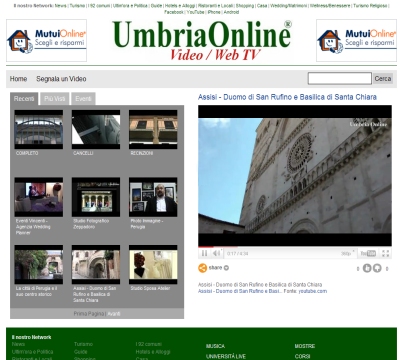Image resolution: width=405 pixels, height=360 pixels.
Task: Click the thumbs up like icon
Action: coord(367,268)
